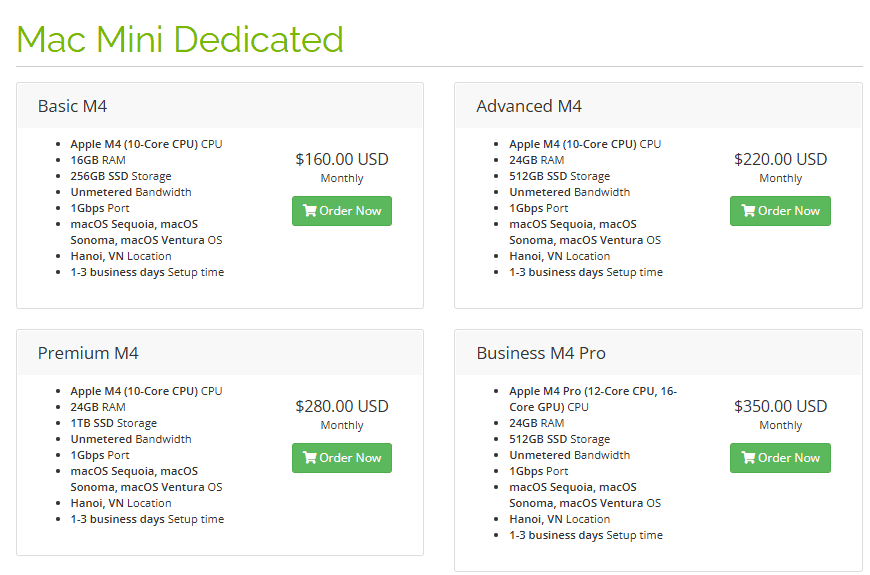Select the Basic M4 card title
This screenshot has width=870, height=575.
coord(72,106)
